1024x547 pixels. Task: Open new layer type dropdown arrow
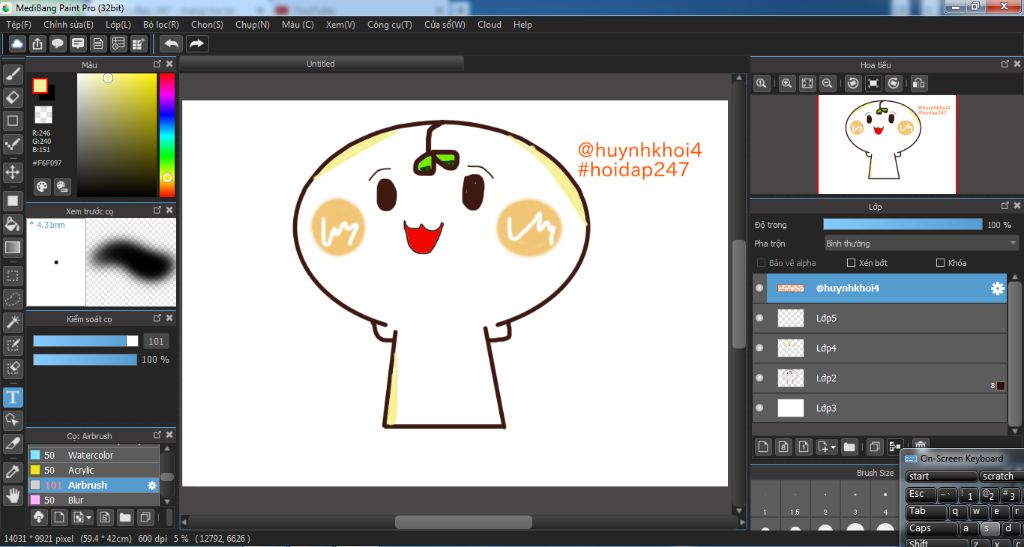[x=834, y=447]
